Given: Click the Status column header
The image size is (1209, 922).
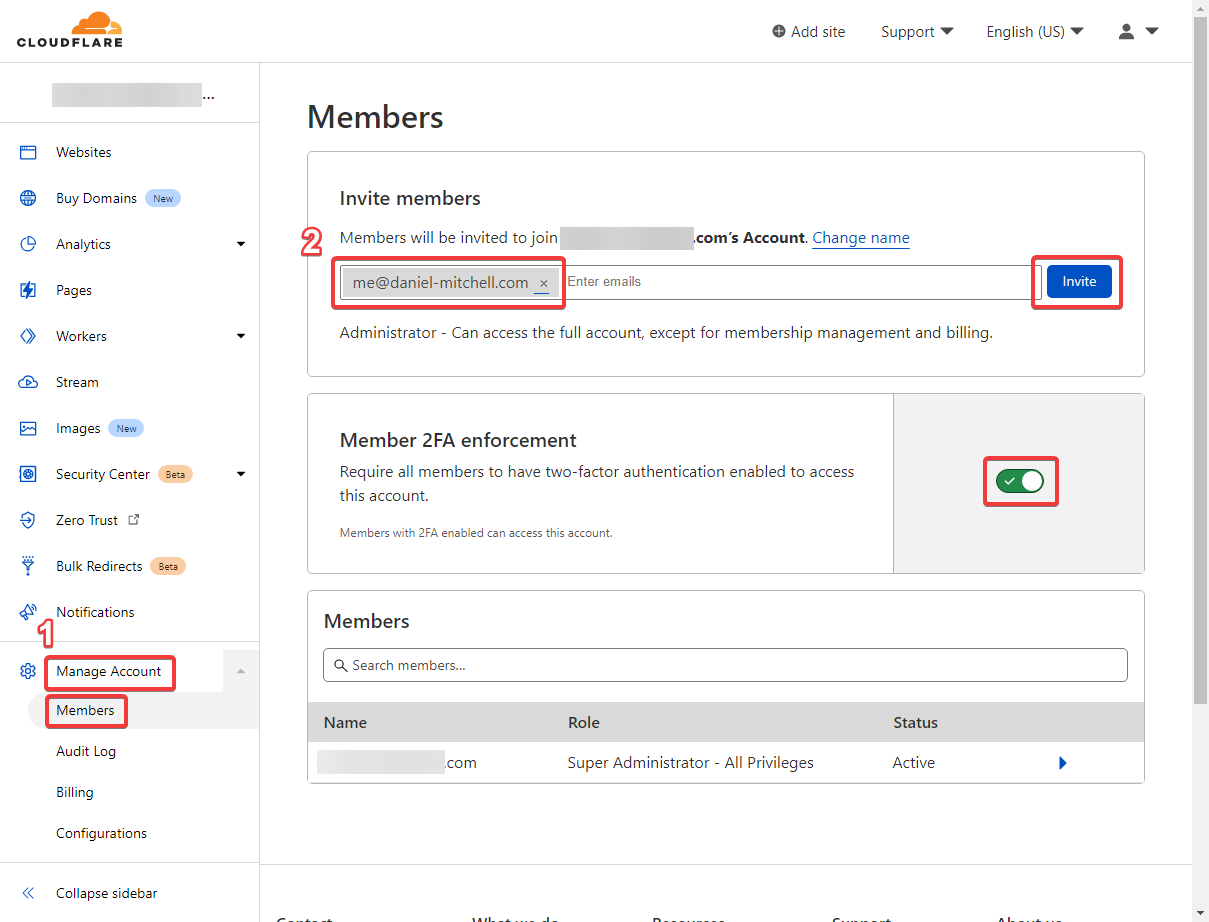Looking at the screenshot, I should (x=915, y=722).
